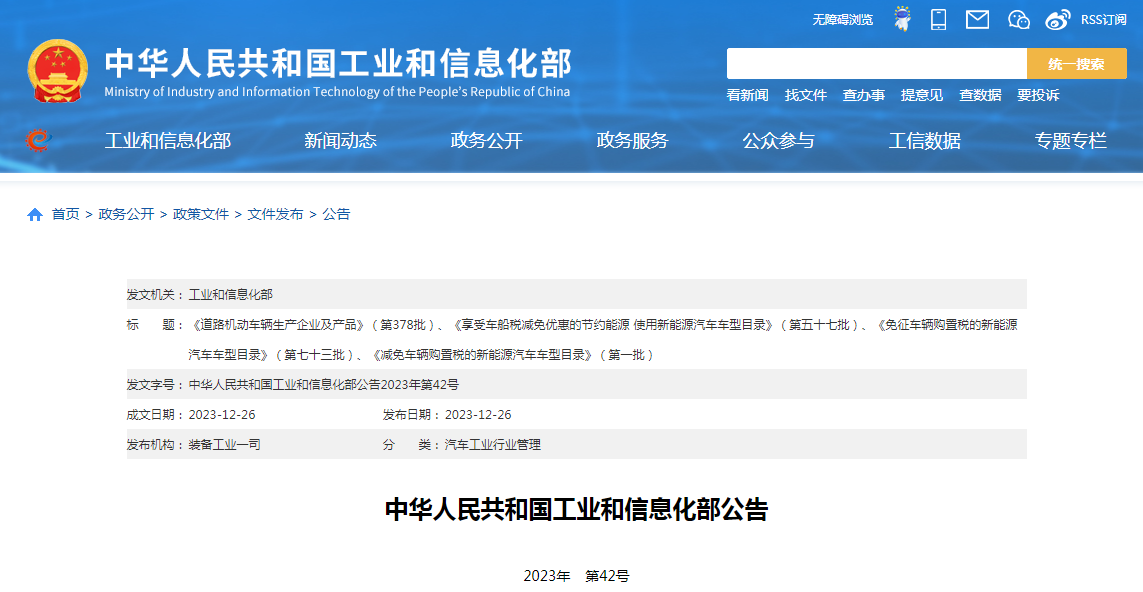The width and height of the screenshot is (1143, 592).
Task: Click the '2023年 第42号' line
Action: 577,576
